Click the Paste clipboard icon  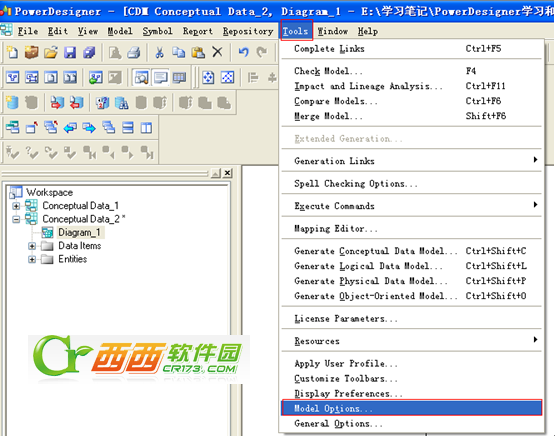click(x=198, y=52)
